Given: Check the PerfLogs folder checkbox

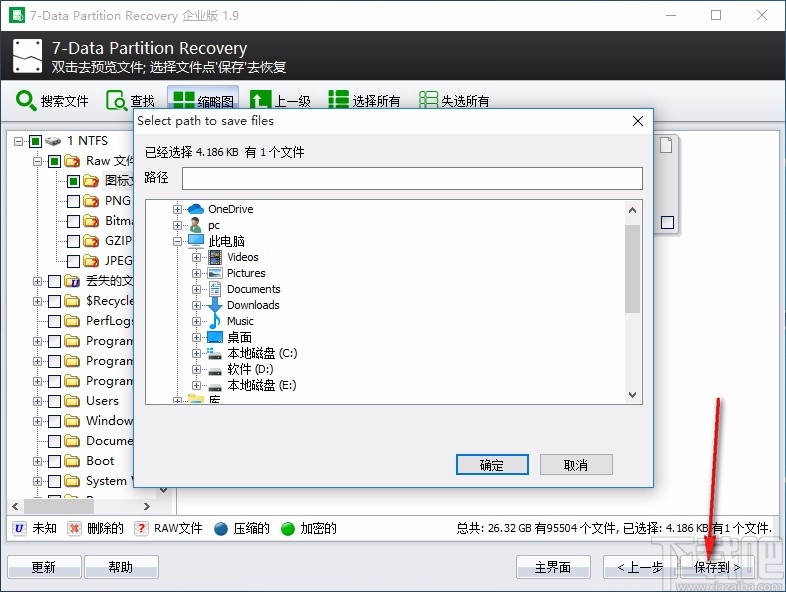Looking at the screenshot, I should click(54, 321).
